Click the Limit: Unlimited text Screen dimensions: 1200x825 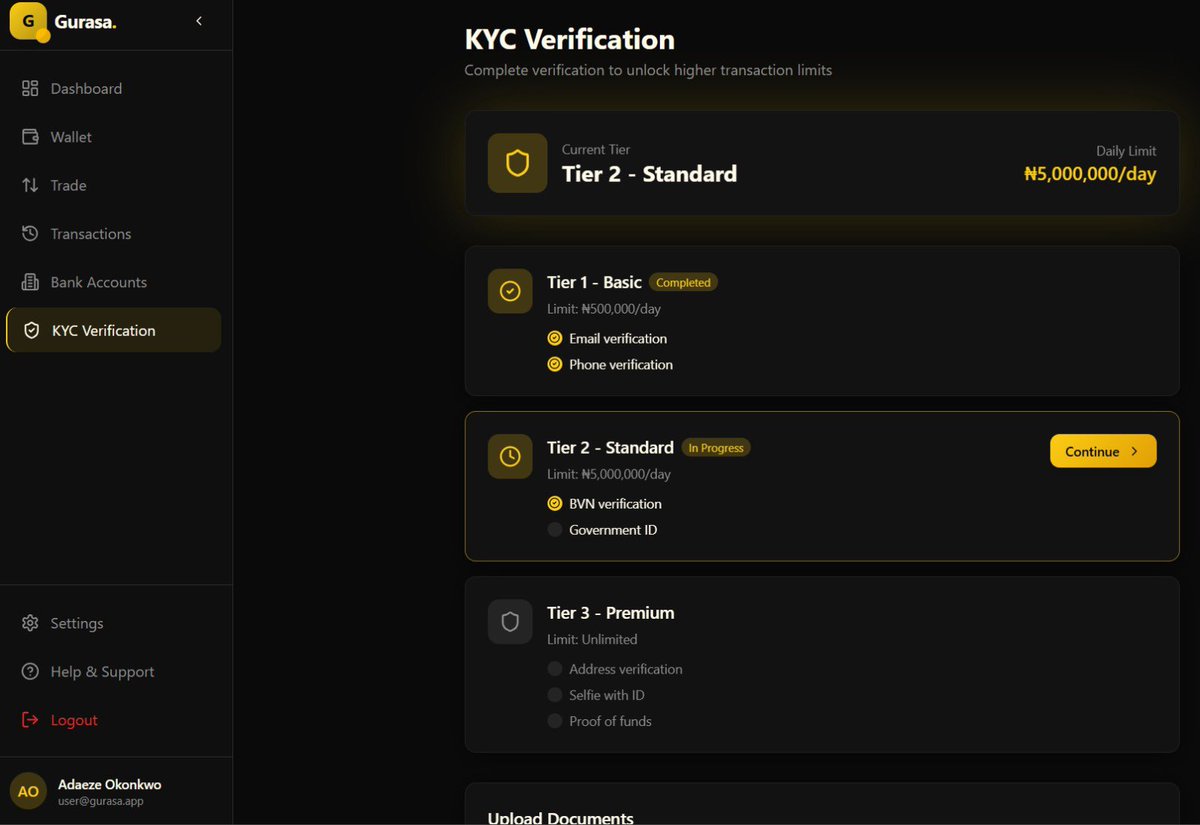592,639
